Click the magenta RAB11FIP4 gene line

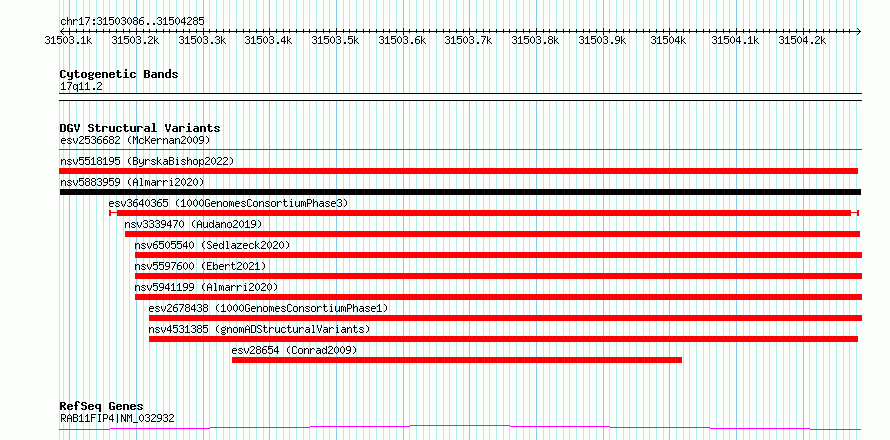(460, 427)
